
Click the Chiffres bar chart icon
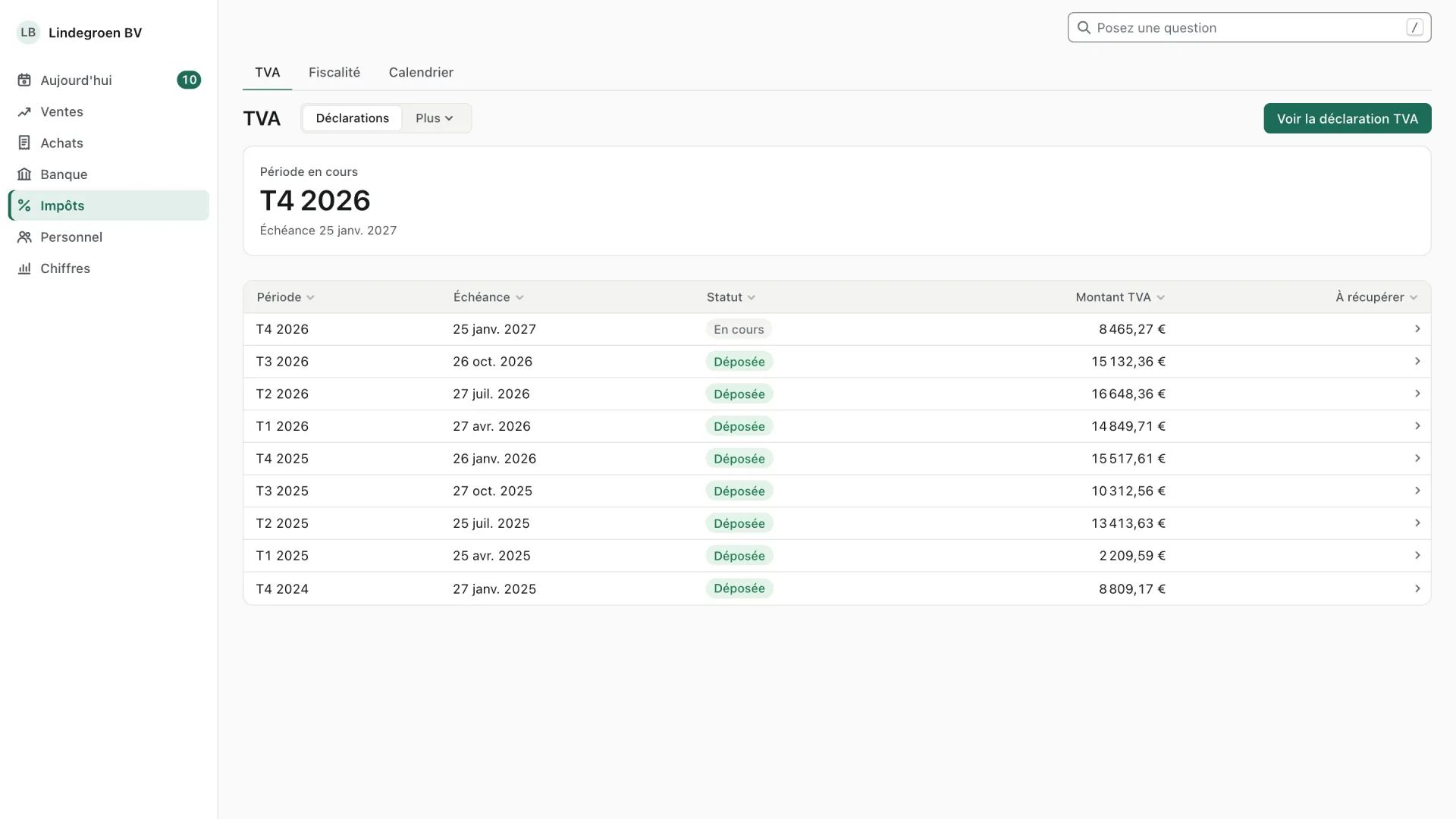pyautogui.click(x=24, y=268)
